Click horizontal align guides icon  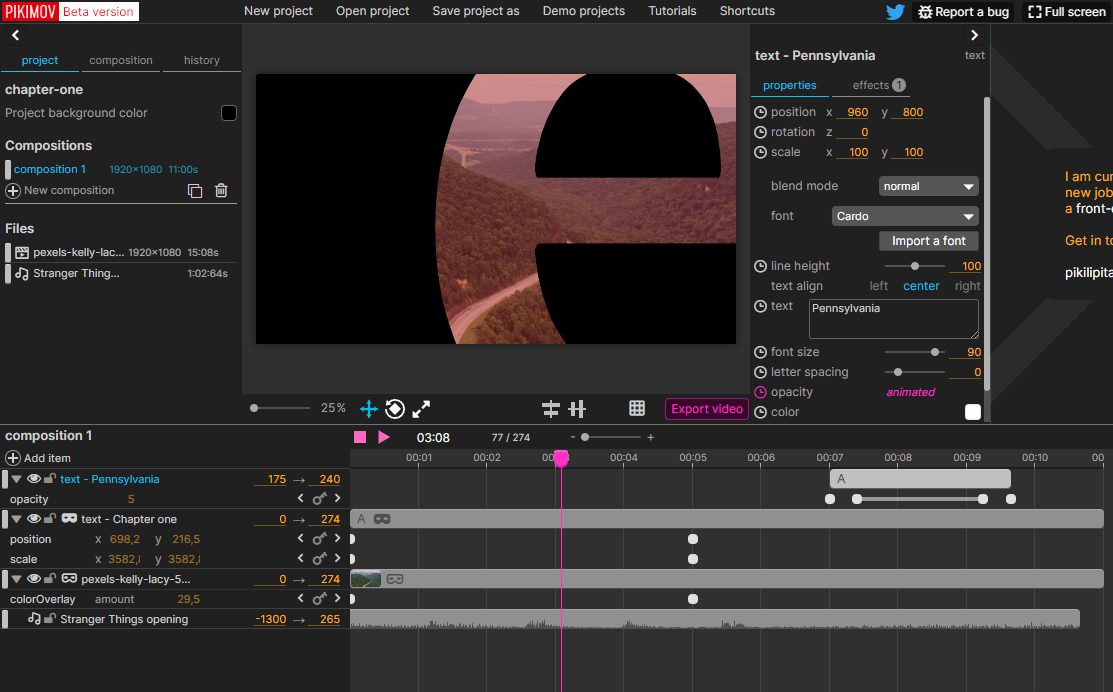(x=551, y=409)
